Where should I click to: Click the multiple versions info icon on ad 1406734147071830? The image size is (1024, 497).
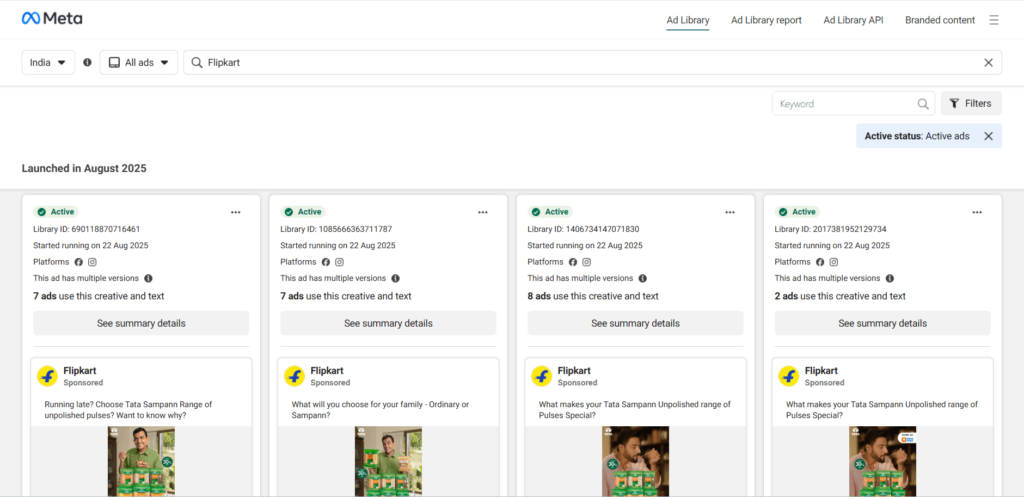(643, 278)
